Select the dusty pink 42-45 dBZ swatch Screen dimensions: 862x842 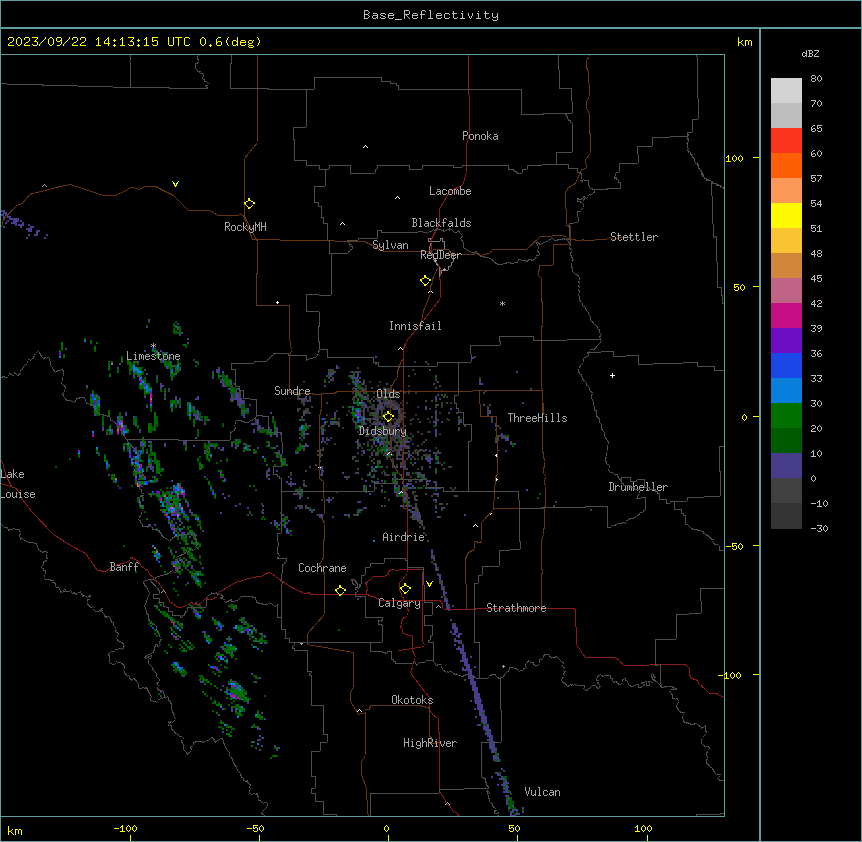point(786,291)
